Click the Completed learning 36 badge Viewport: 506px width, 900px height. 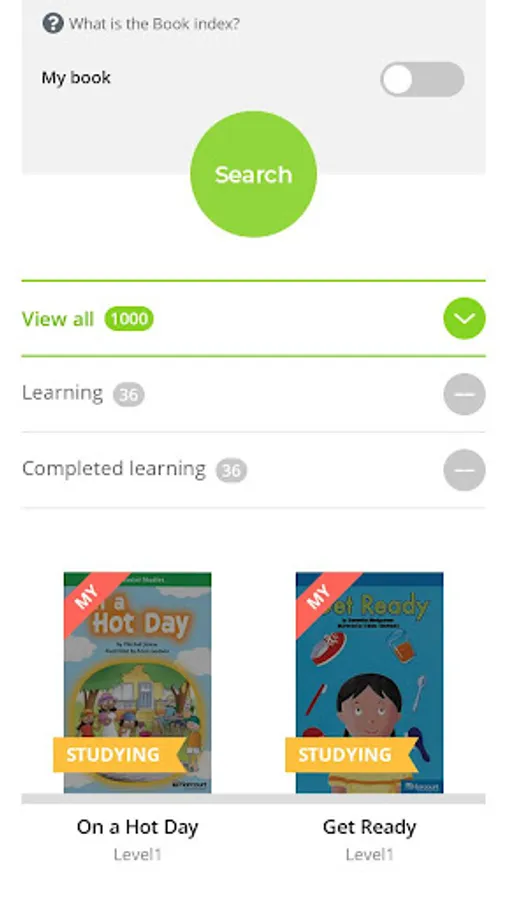coord(231,471)
